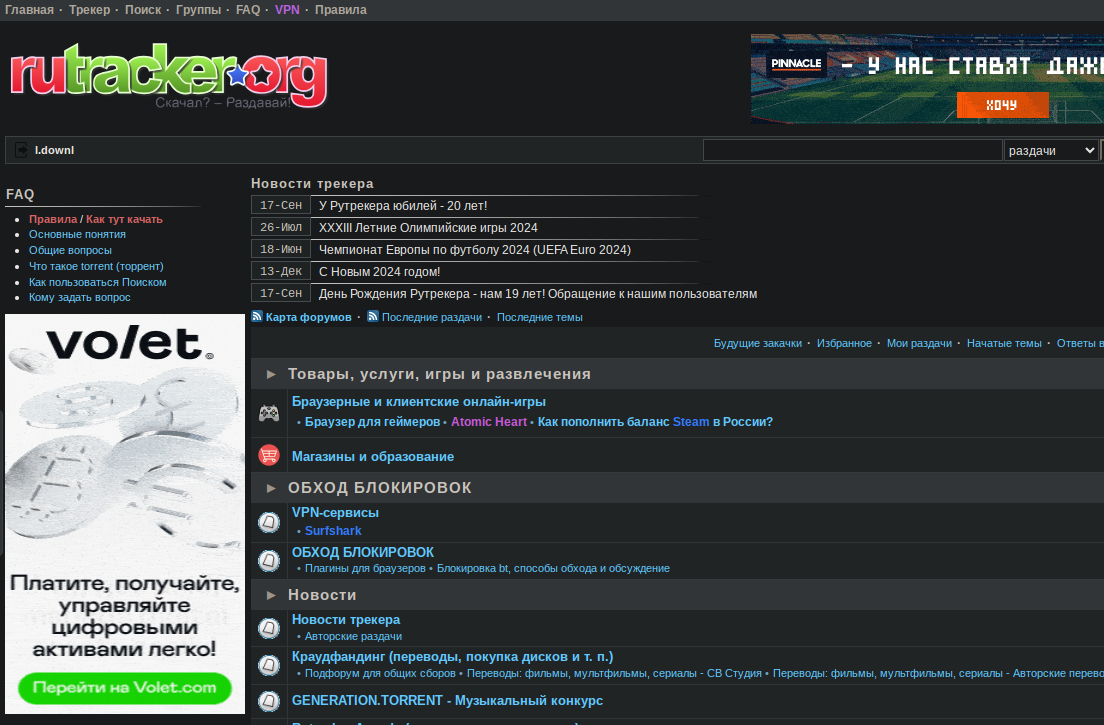Viewport: 1104px width, 725px height.
Task: Open the раздачи search type dropdown
Action: [x=1051, y=151]
